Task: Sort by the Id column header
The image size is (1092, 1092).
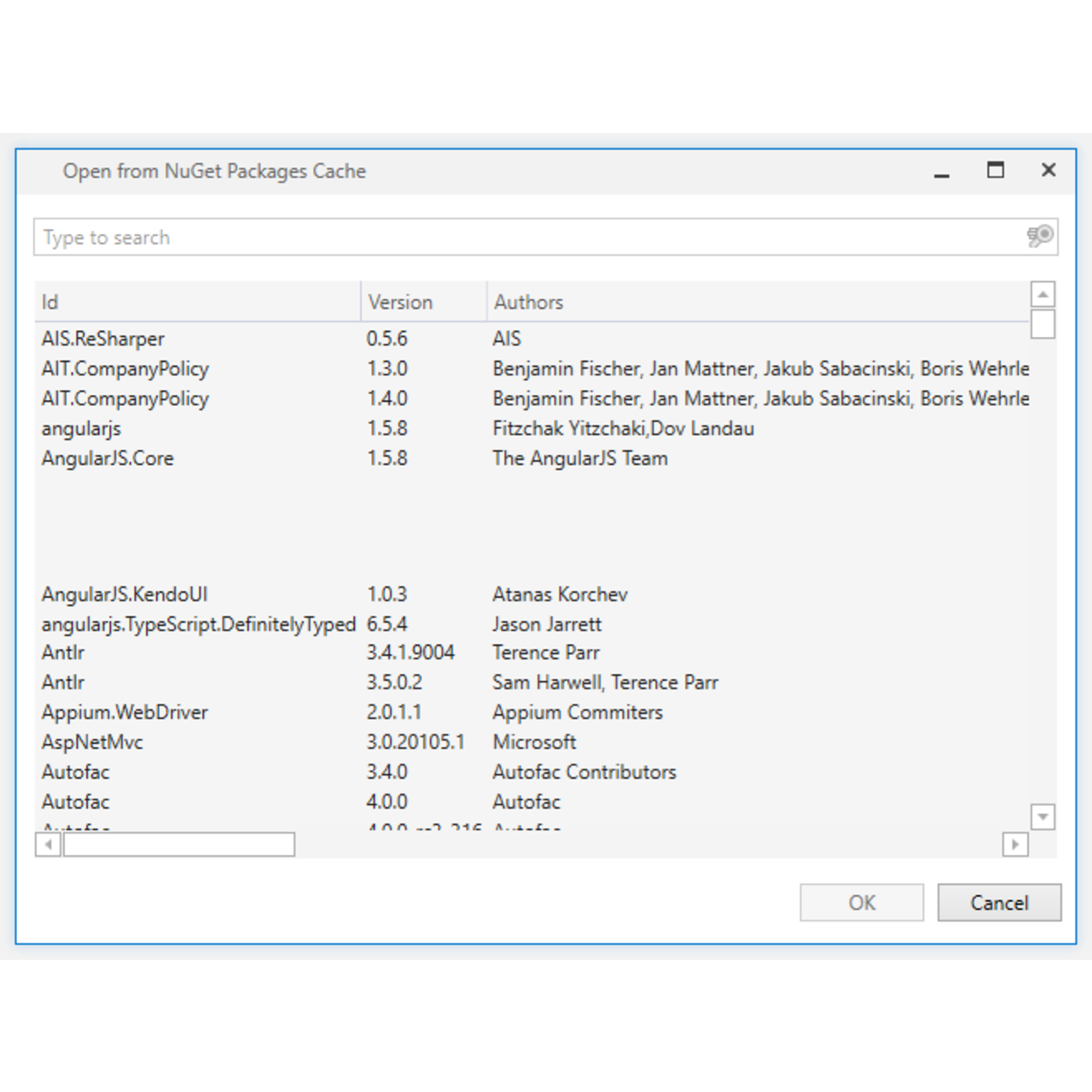Action: pos(197,302)
